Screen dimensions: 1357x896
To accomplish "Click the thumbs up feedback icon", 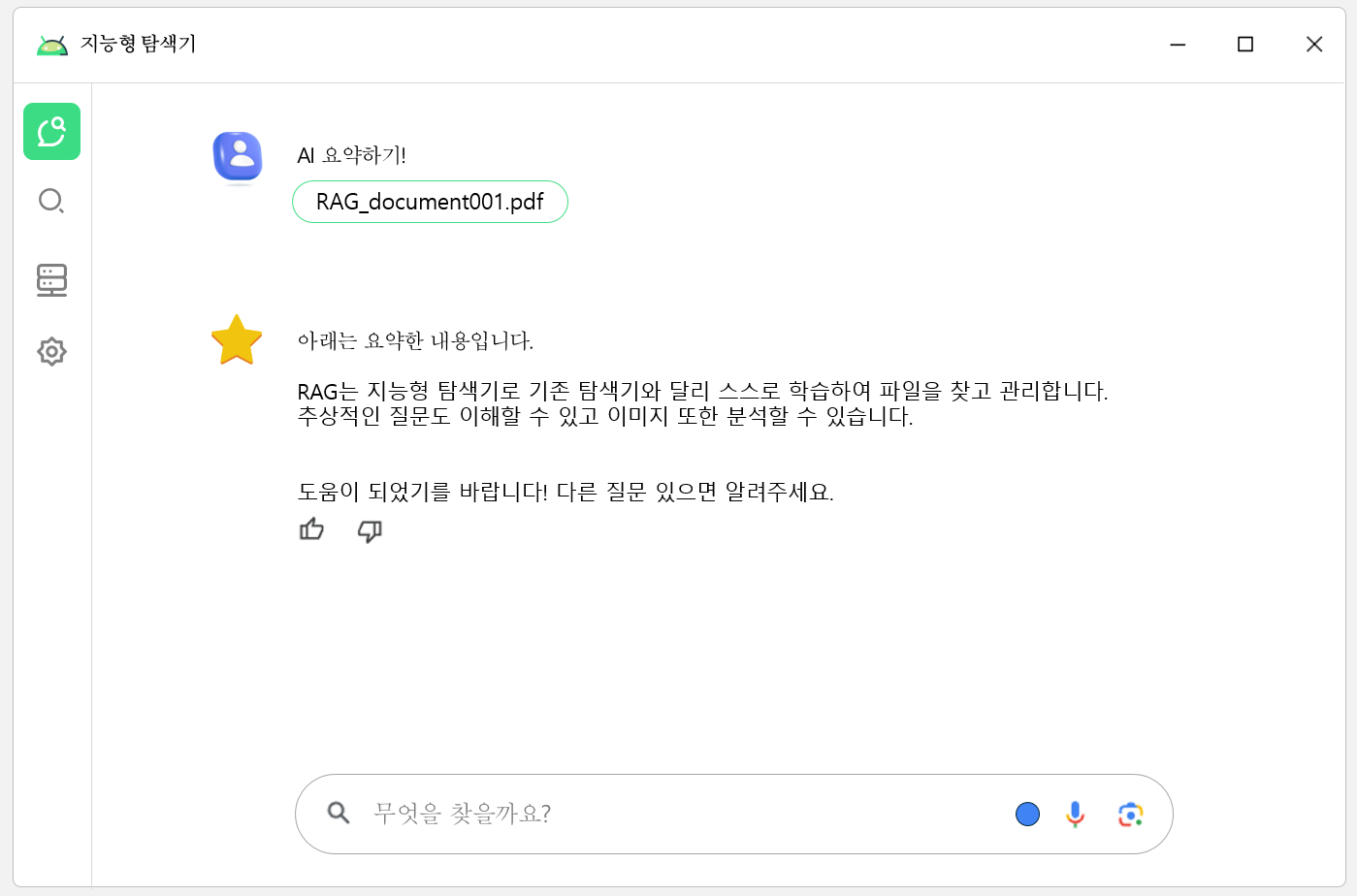I will pos(311,529).
